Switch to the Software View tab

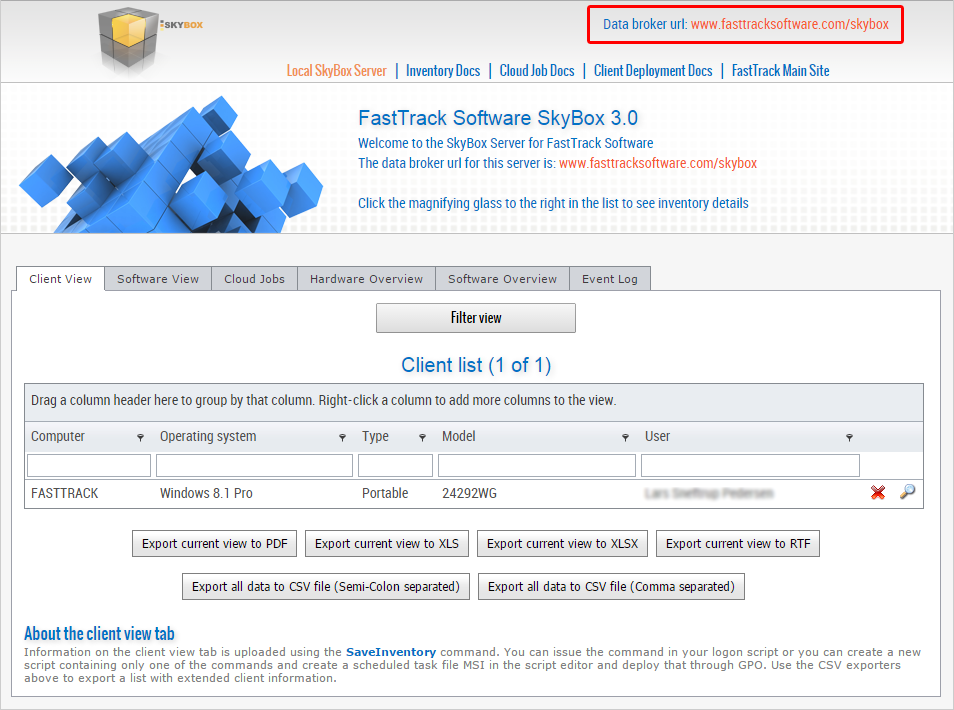tap(158, 279)
